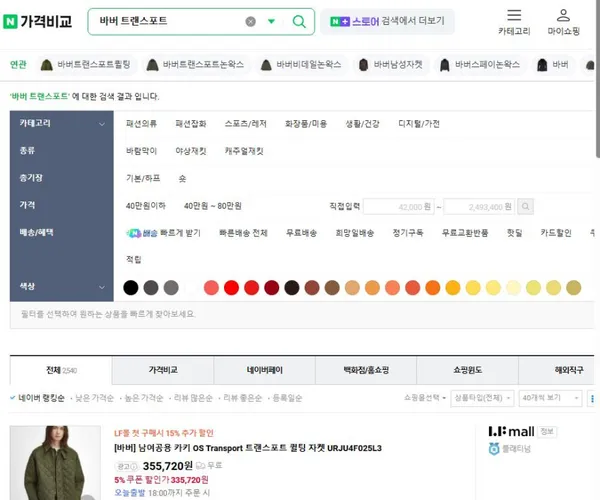Open the 쇼핑몰선택 dropdown
600x500 pixels.
(425, 398)
